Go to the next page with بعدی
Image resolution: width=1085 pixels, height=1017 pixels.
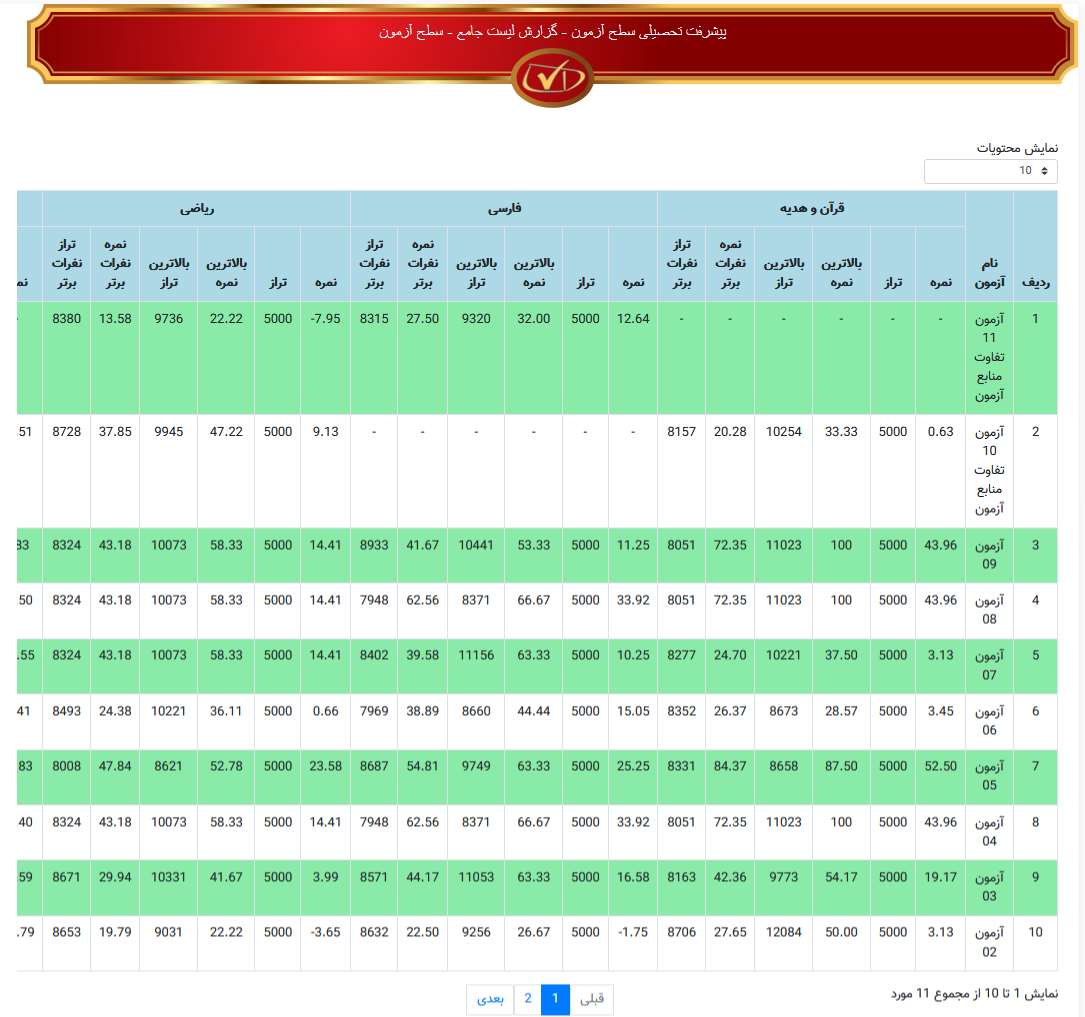(x=490, y=999)
